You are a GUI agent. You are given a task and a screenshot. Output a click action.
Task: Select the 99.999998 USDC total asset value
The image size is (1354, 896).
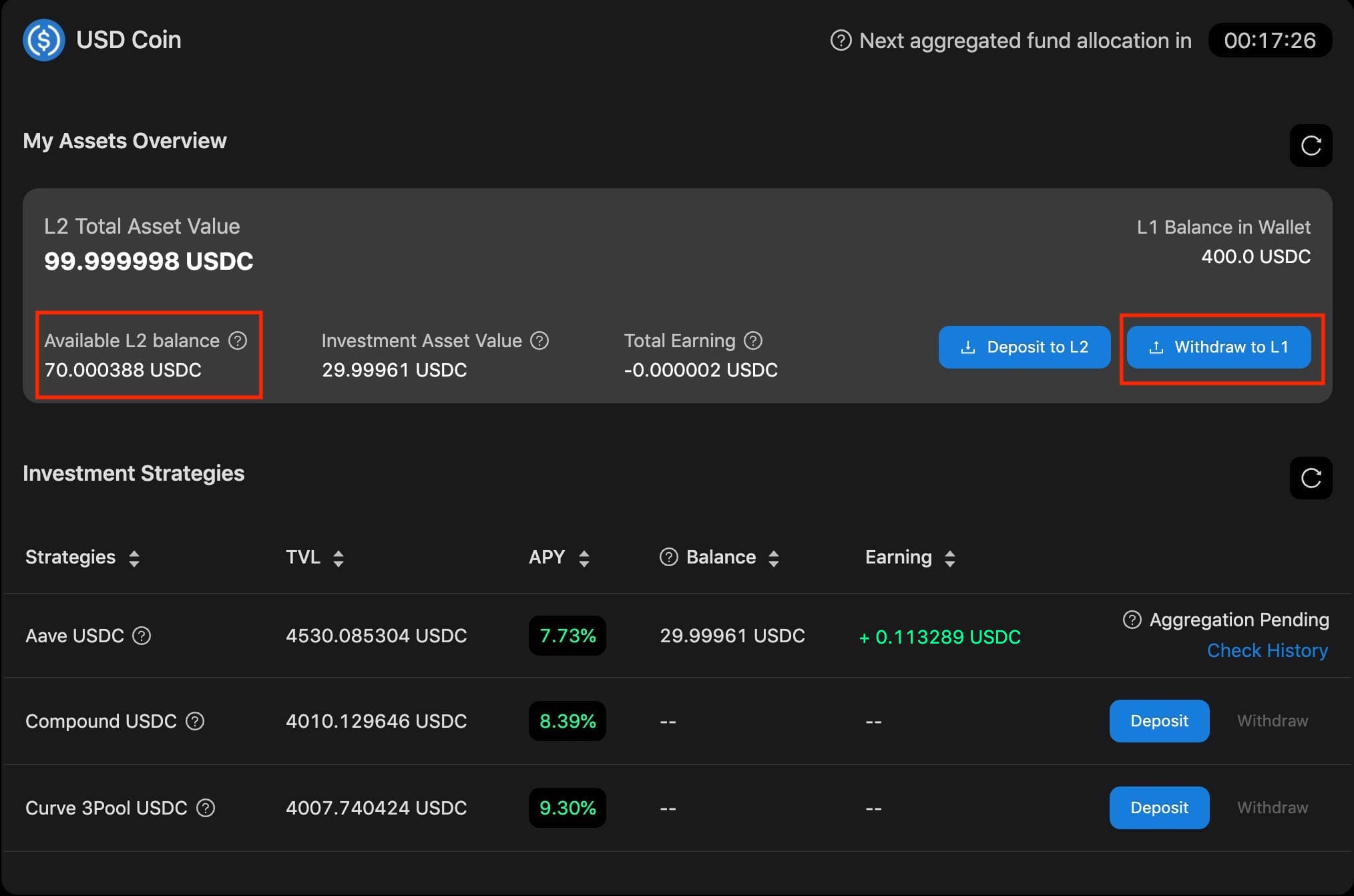(149, 261)
